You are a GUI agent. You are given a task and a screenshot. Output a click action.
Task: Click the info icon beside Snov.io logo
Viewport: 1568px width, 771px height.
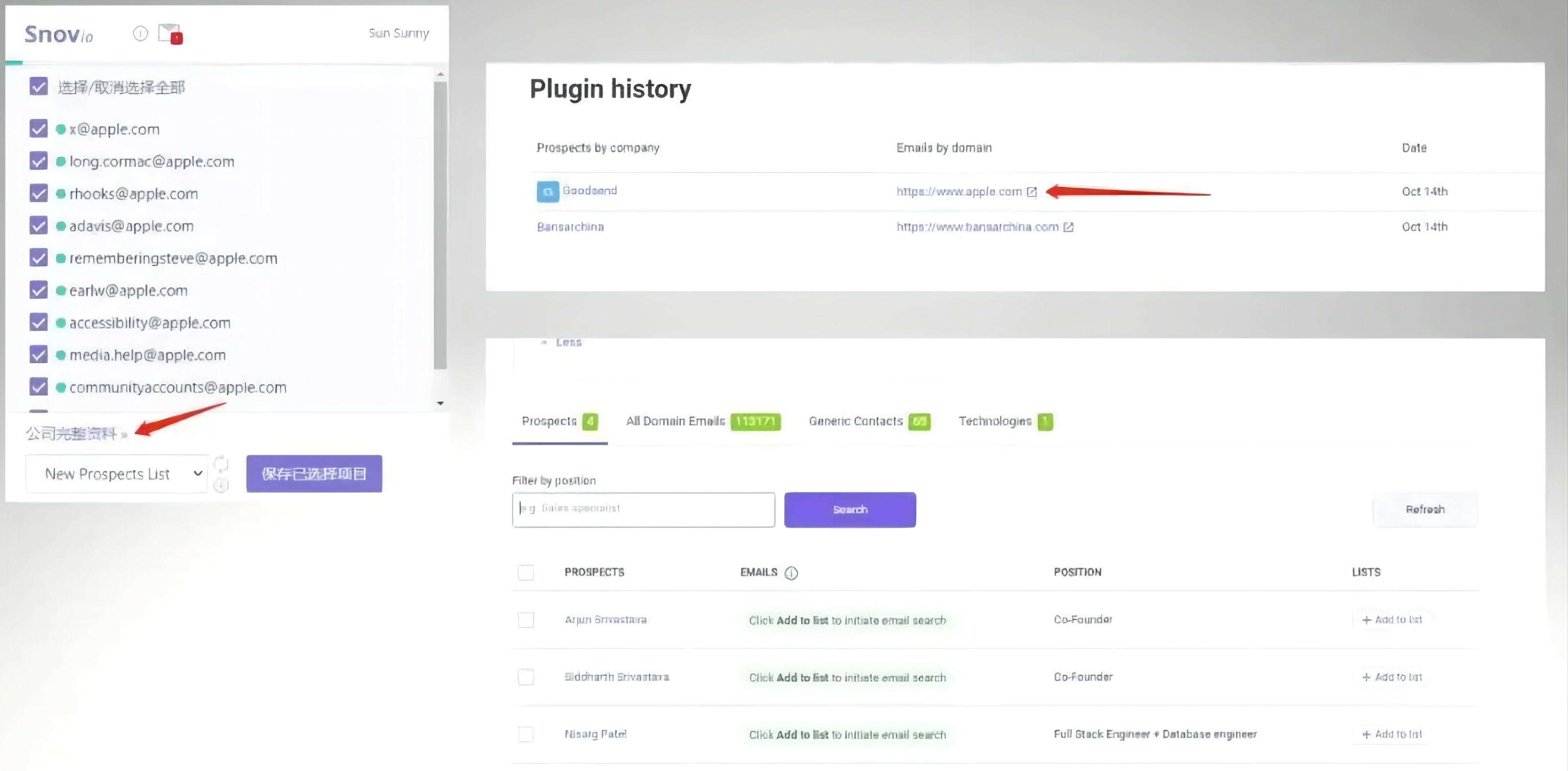[x=140, y=33]
